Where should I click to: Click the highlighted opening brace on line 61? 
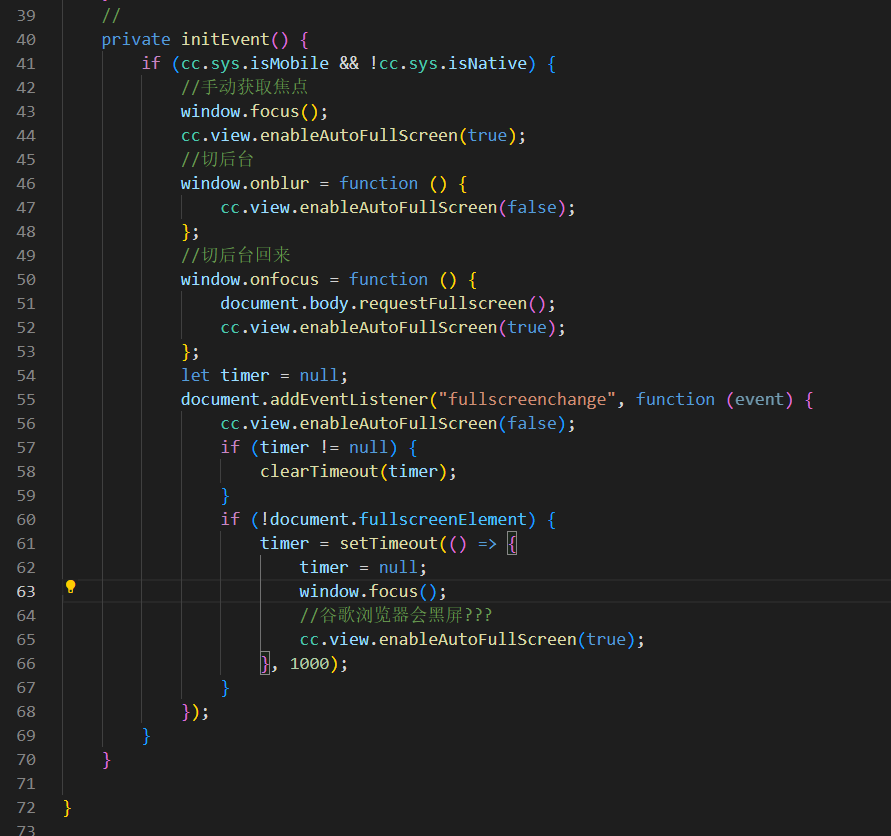[512, 544]
